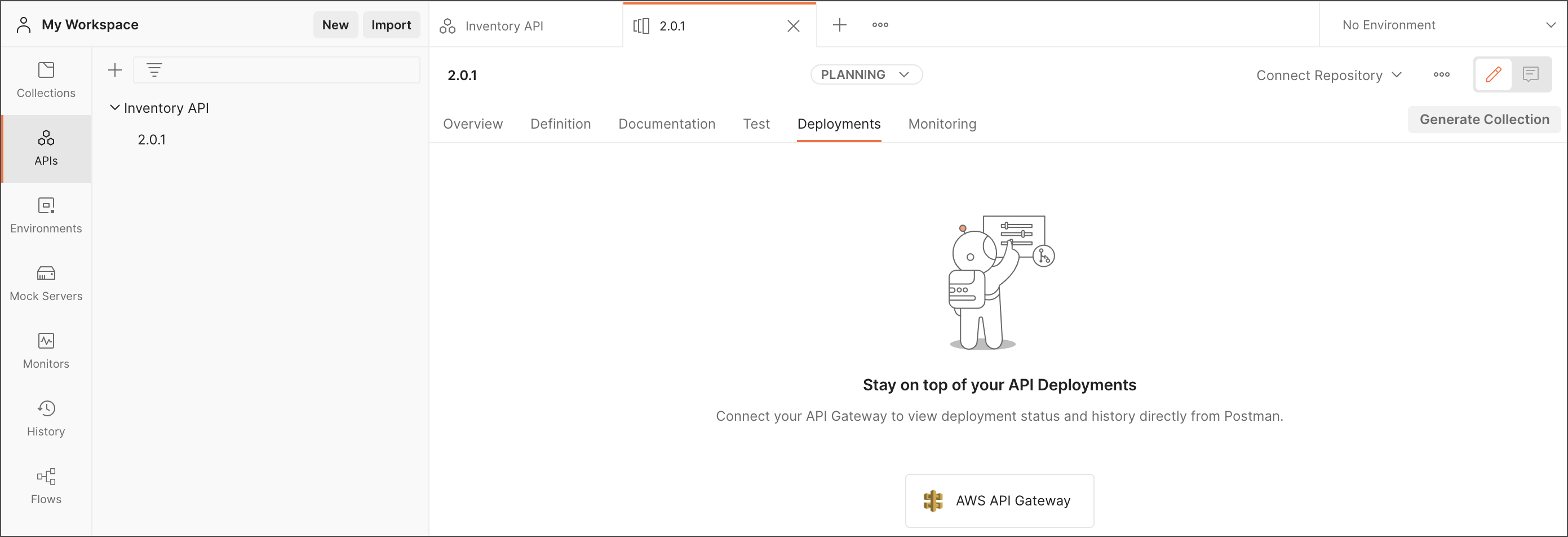Open History in the sidebar
Image resolution: width=1568 pixels, height=537 pixels.
(46, 419)
